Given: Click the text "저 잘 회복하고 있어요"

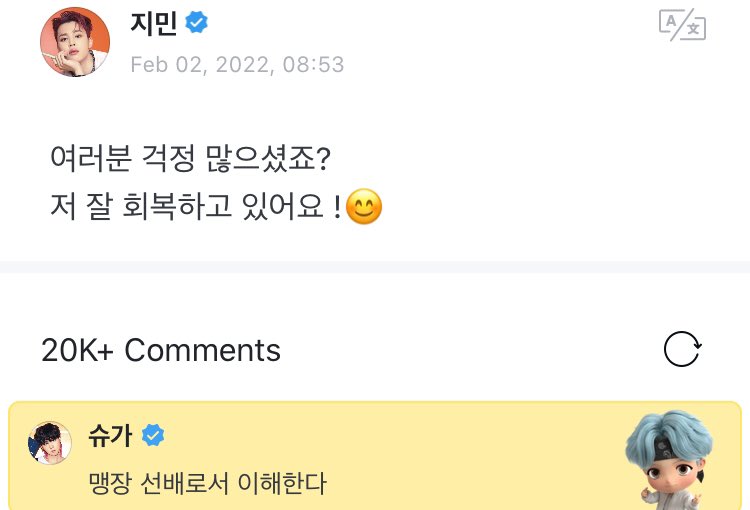Looking at the screenshot, I should click(x=184, y=209).
